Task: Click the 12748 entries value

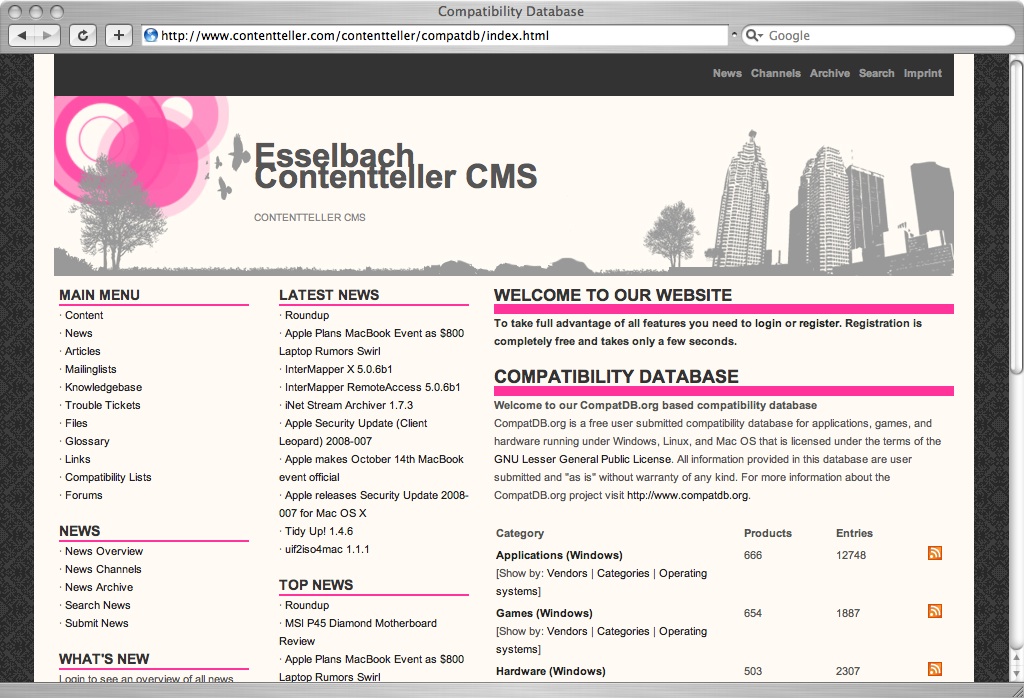Action: [851, 555]
